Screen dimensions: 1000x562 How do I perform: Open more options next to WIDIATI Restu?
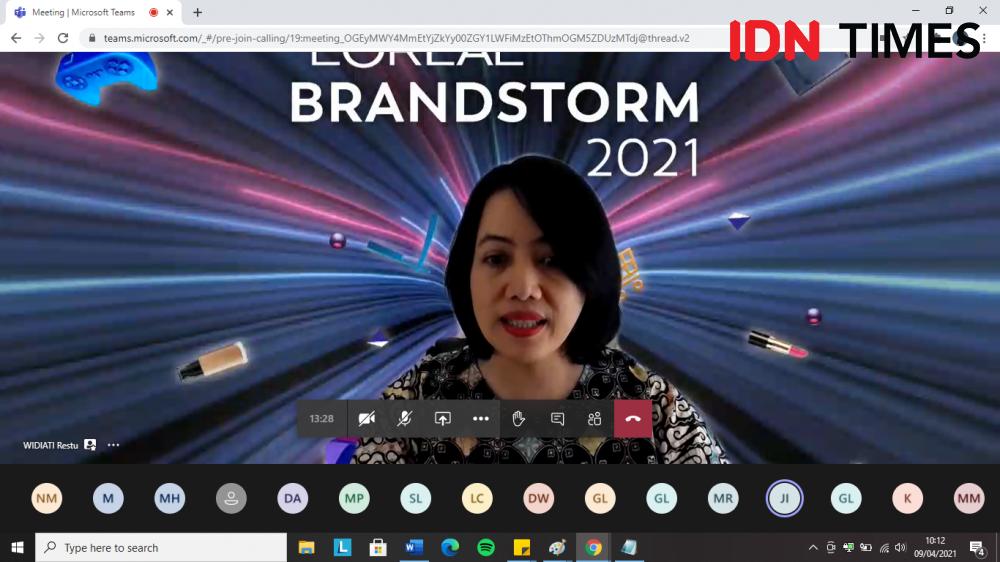[114, 445]
